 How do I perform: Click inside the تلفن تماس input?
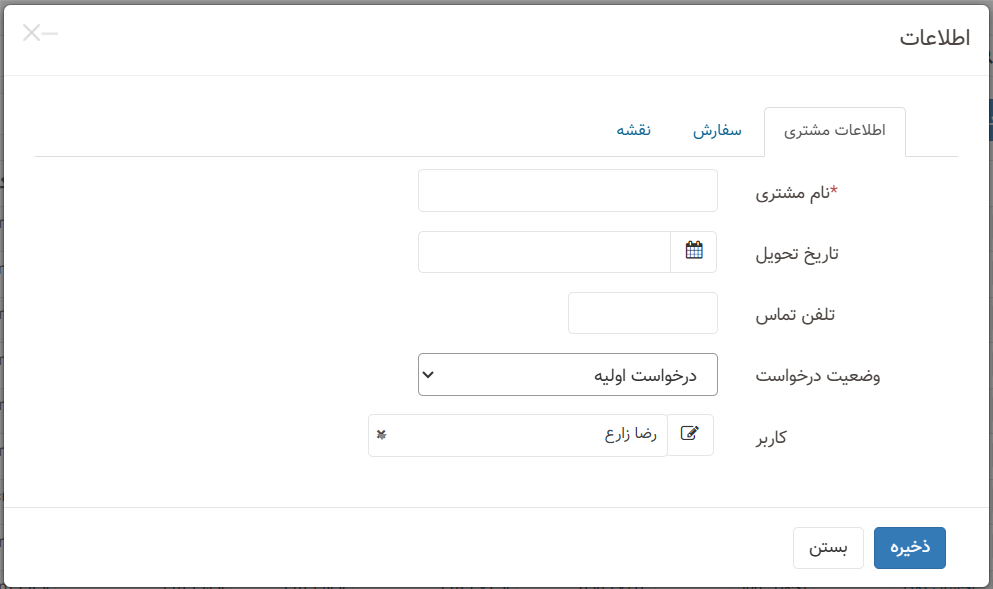[x=642, y=312]
